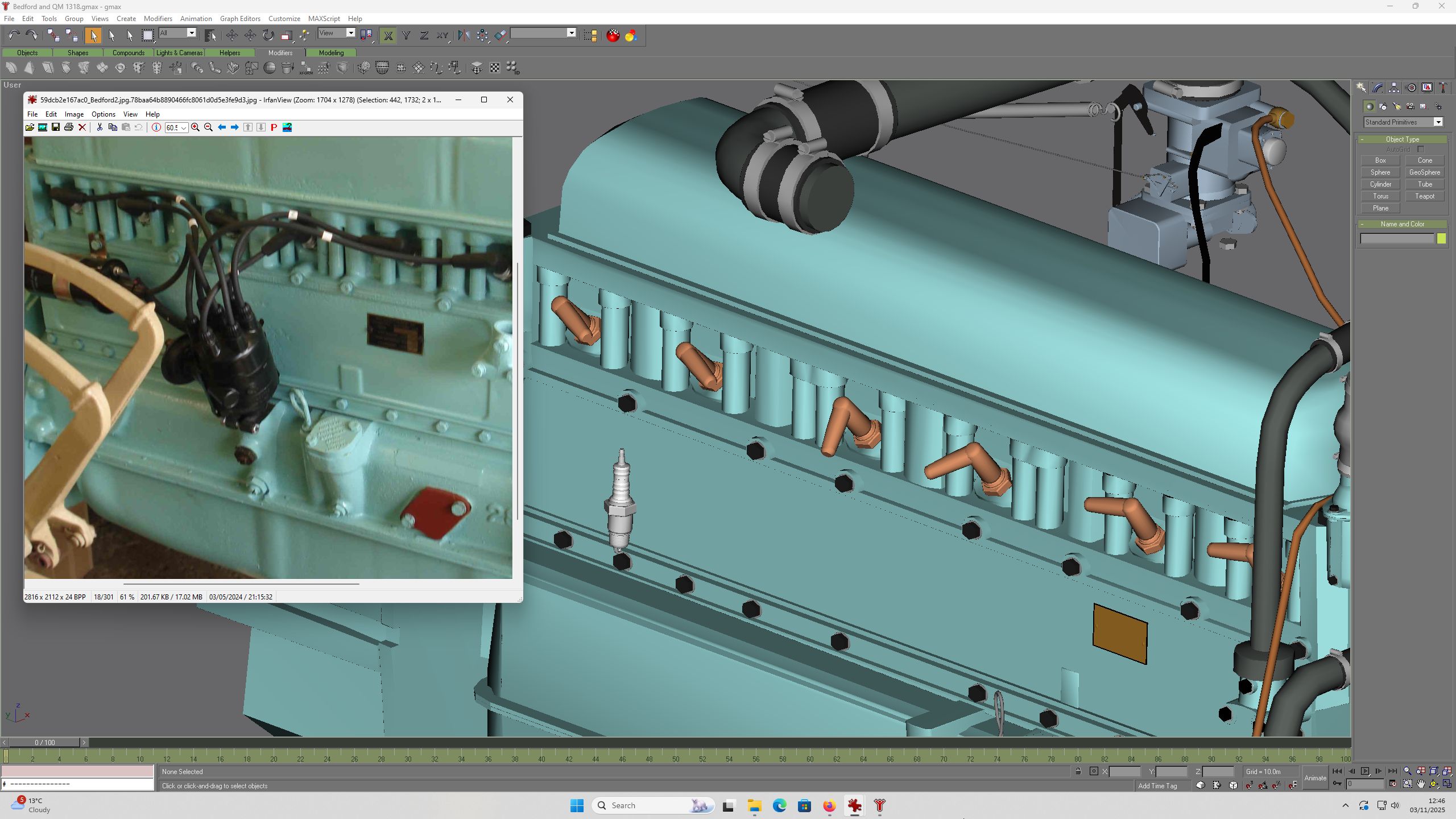The height and width of the screenshot is (819, 1456).
Task: Toggle Restrict to X axis constraint
Action: (x=388, y=35)
